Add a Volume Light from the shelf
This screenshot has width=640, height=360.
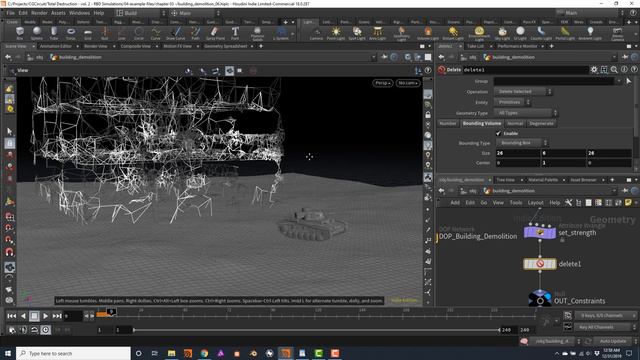coord(428,33)
